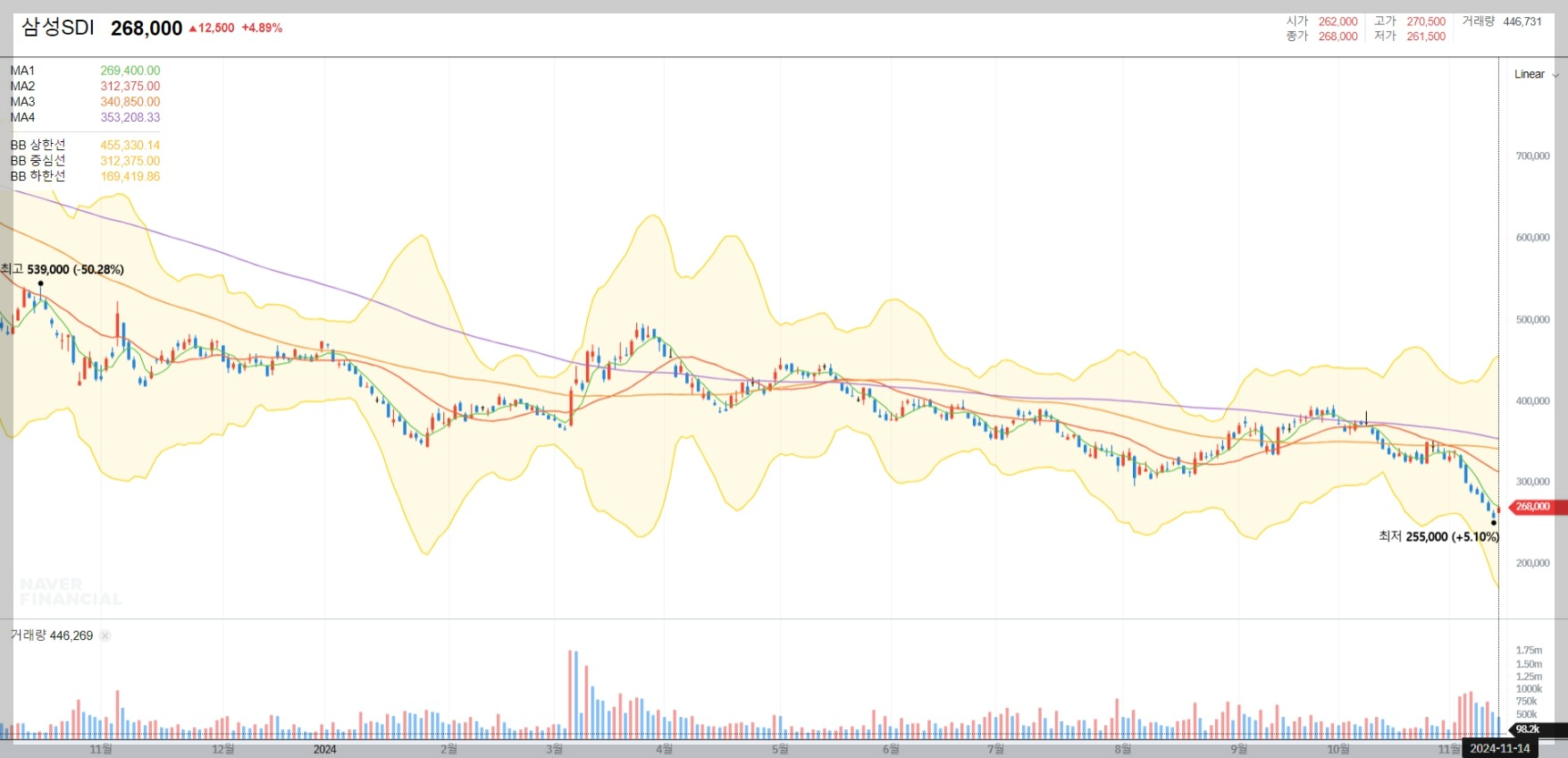Select the MA4 legend label

click(22, 117)
